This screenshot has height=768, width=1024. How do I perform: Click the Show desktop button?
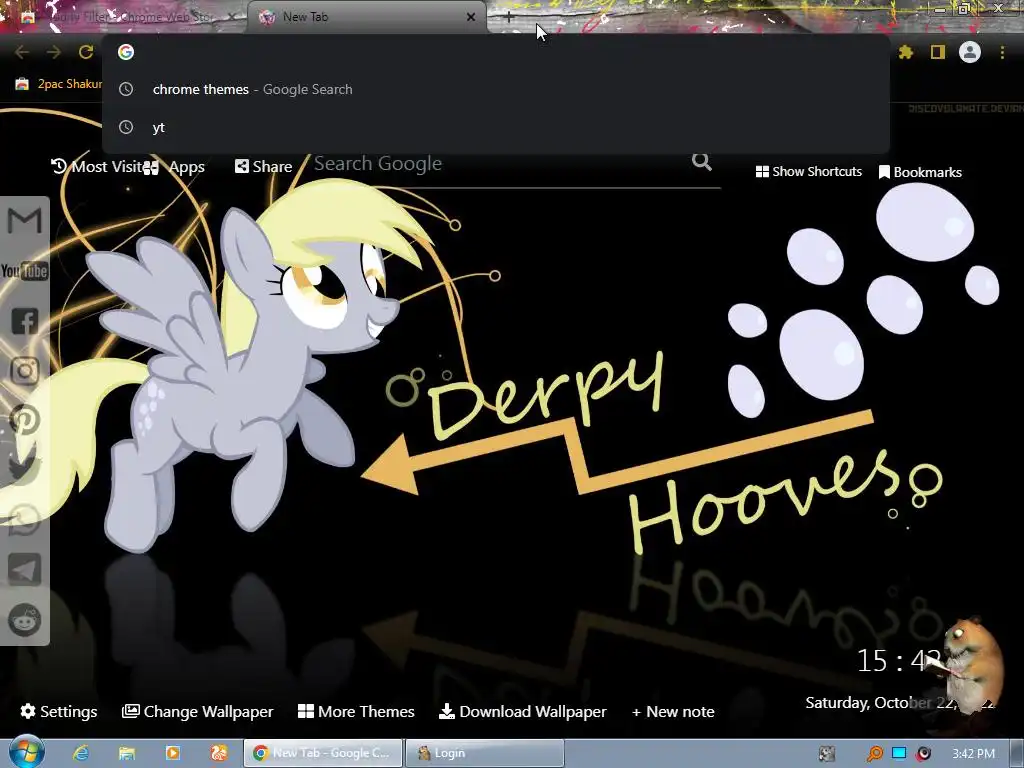1017,753
